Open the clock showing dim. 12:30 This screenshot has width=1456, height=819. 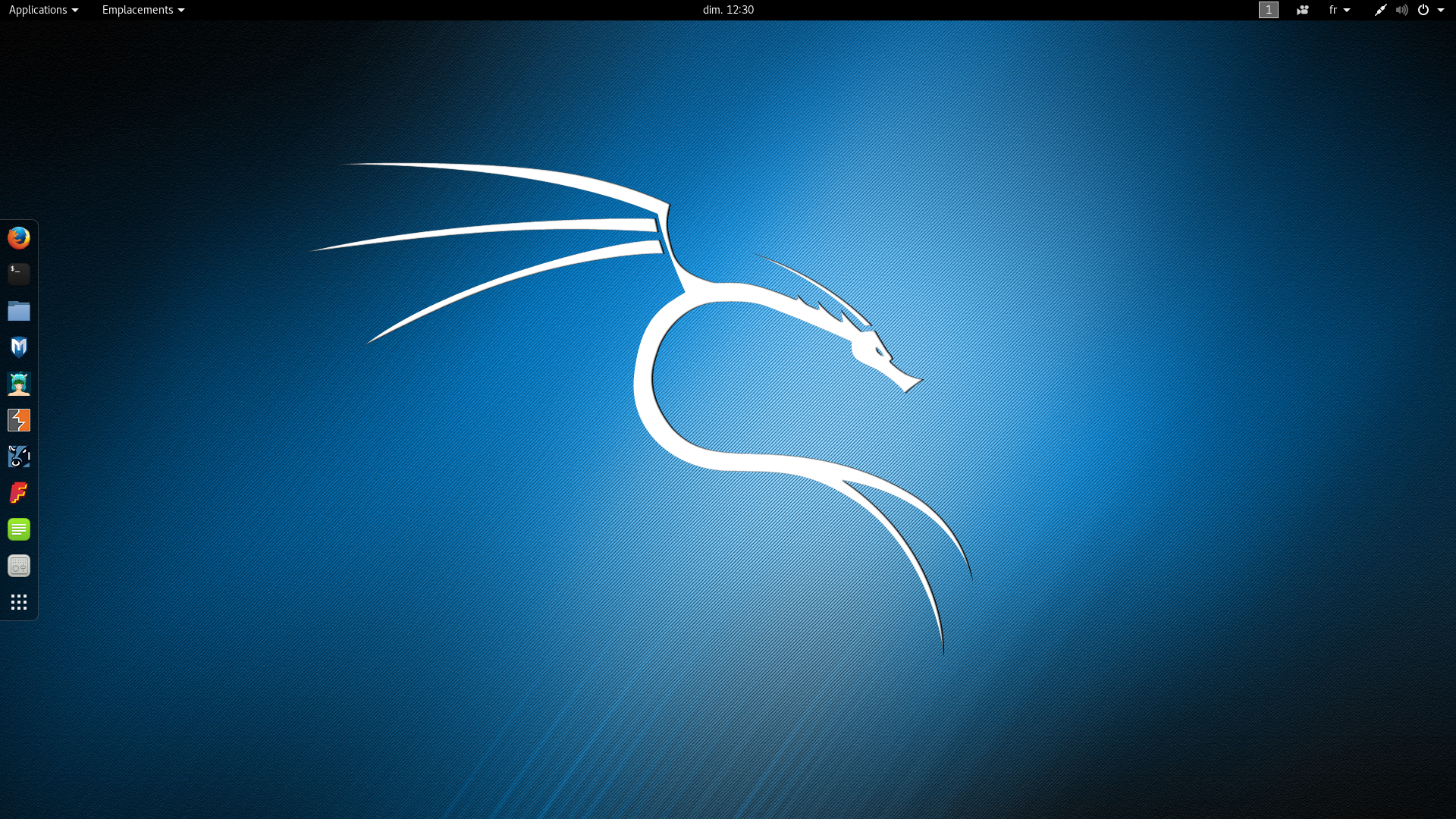click(728, 10)
